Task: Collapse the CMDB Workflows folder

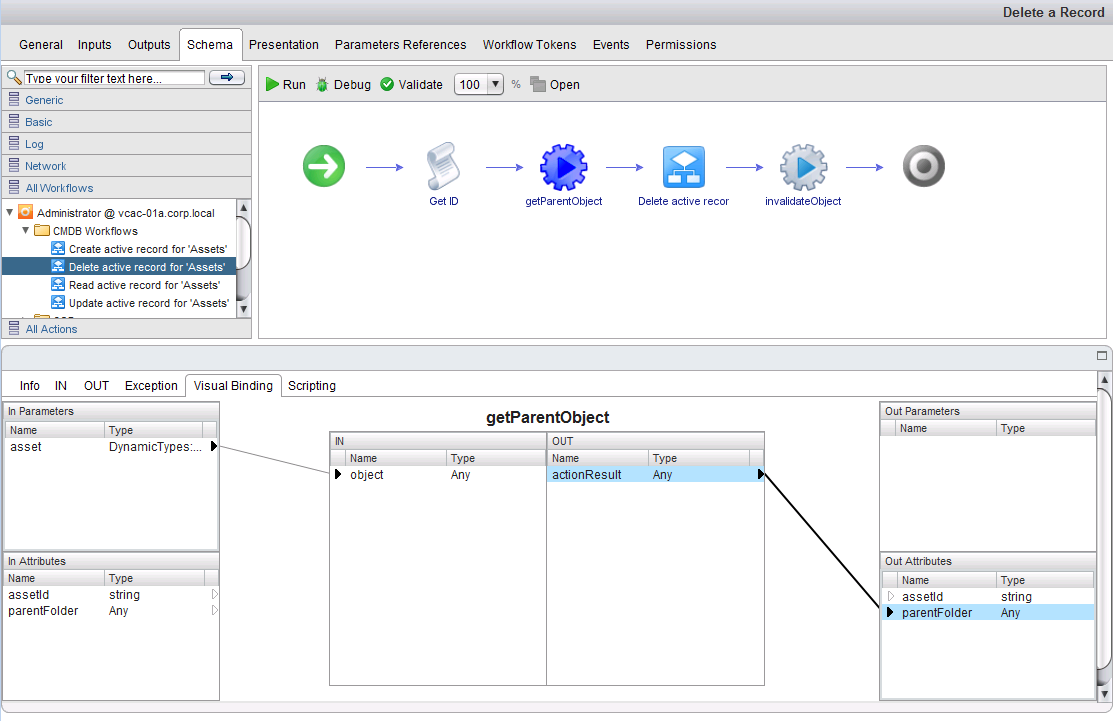Action: click(x=26, y=231)
